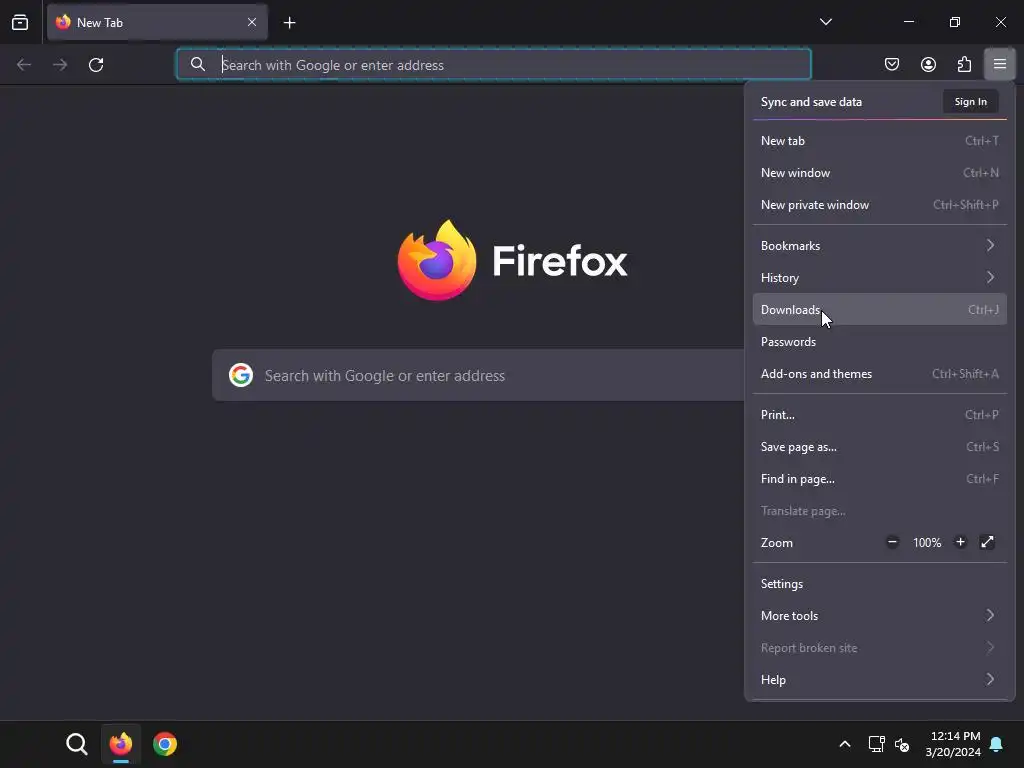Click the magnifier icon in address bar
Viewport: 1024px width, 768px height.
[x=198, y=64]
